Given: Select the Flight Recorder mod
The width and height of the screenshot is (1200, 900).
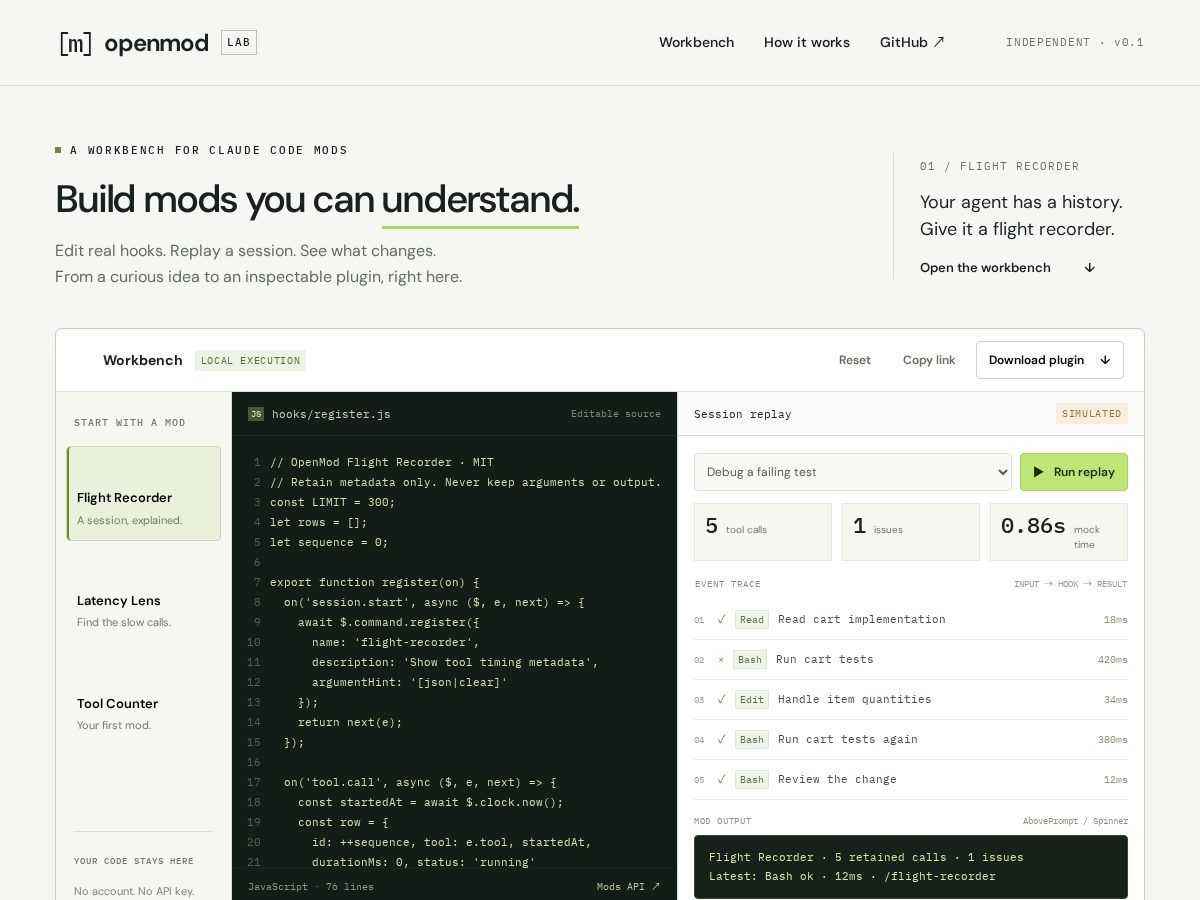Looking at the screenshot, I should click(144, 494).
